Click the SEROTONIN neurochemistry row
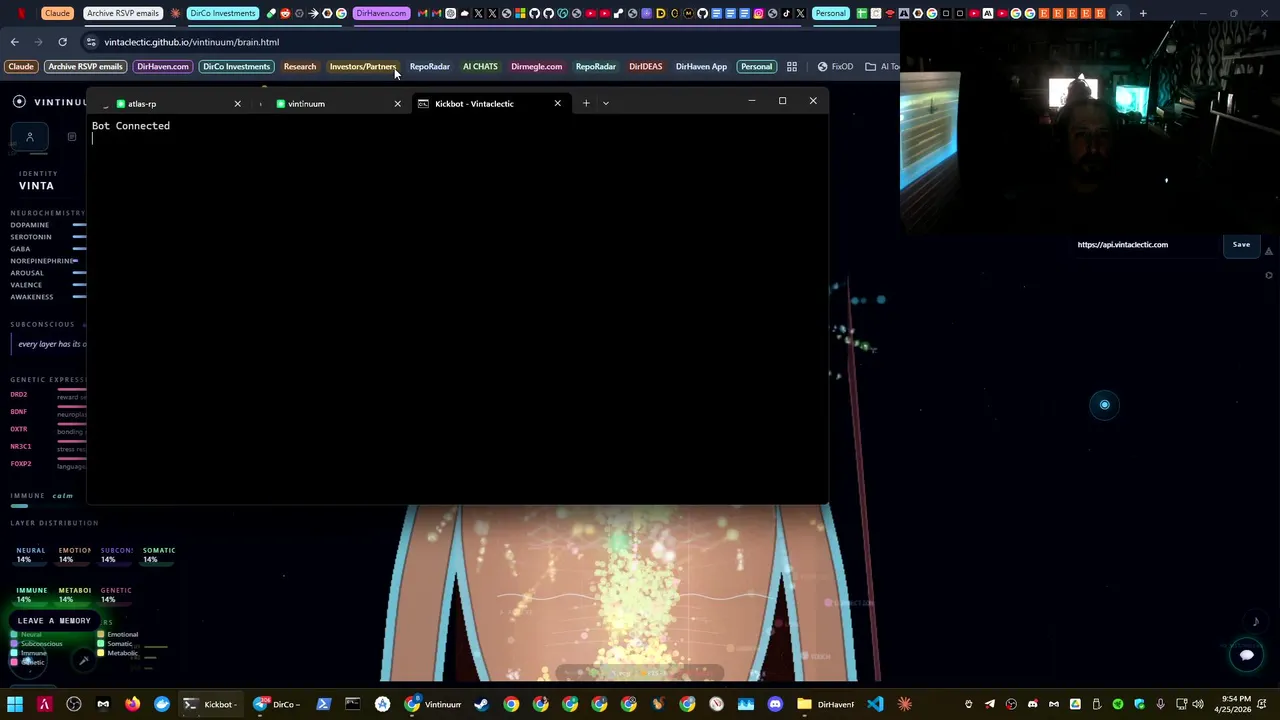 [x=48, y=237]
